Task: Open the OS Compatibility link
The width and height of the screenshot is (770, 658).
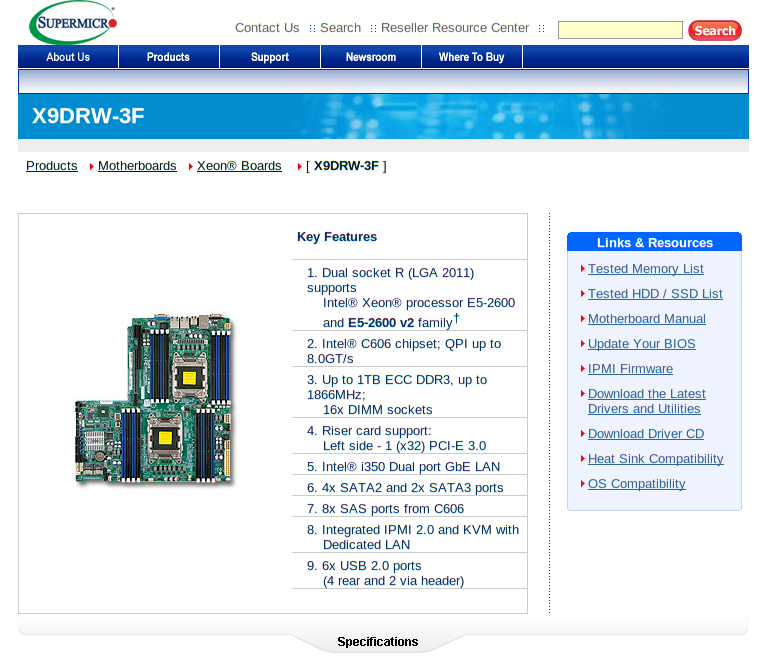Action: click(636, 484)
